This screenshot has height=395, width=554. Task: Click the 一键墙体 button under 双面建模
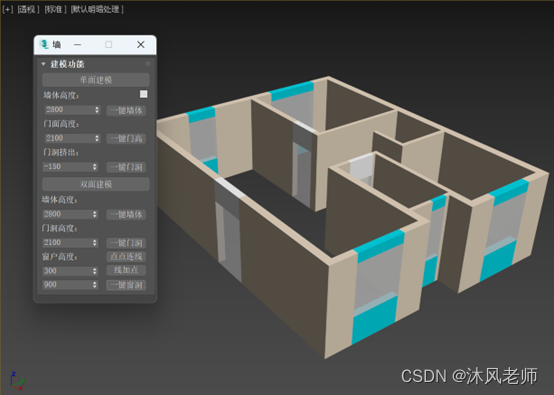click(126, 214)
